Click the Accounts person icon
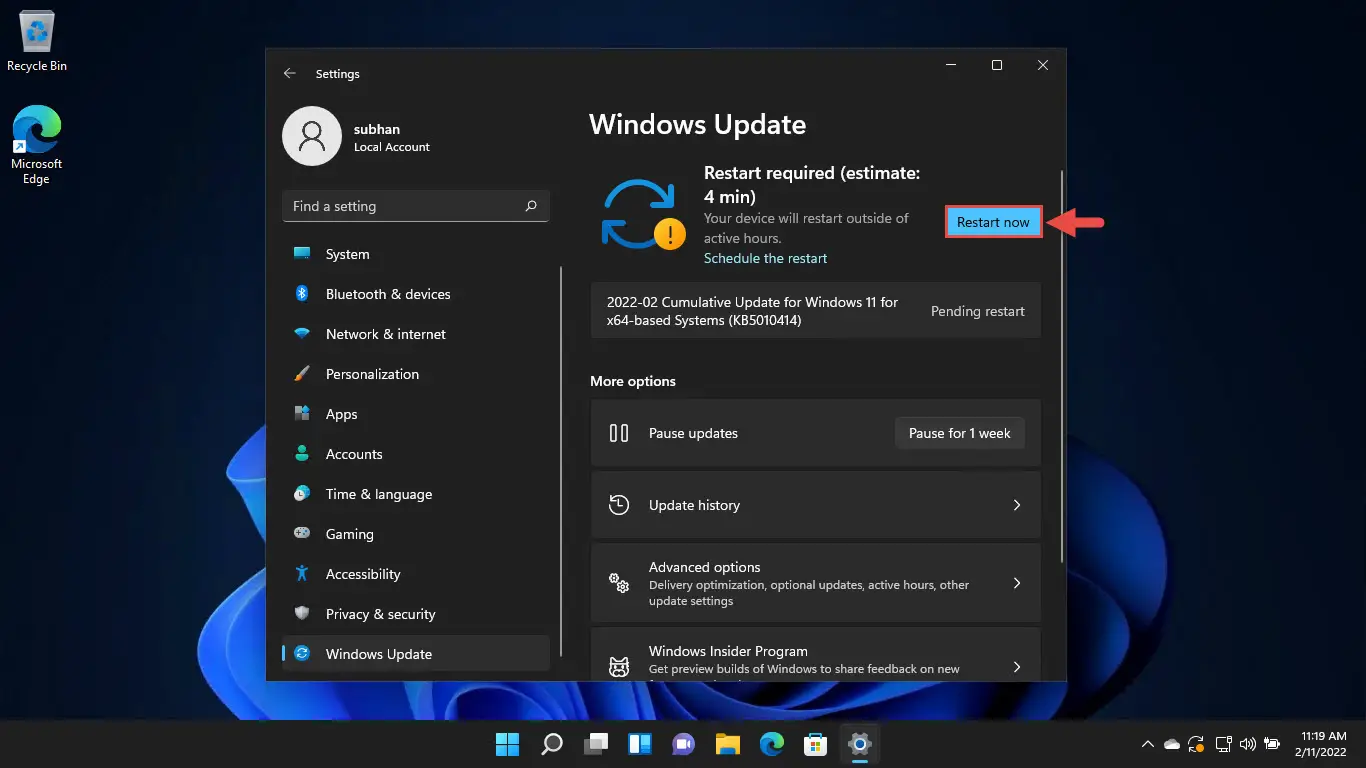Screen dimensions: 1366x768 coord(302,454)
